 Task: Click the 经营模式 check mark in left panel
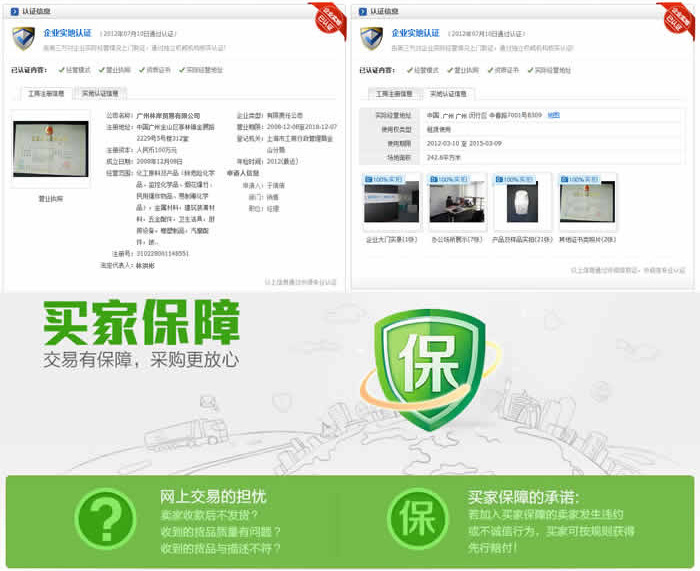[62, 70]
